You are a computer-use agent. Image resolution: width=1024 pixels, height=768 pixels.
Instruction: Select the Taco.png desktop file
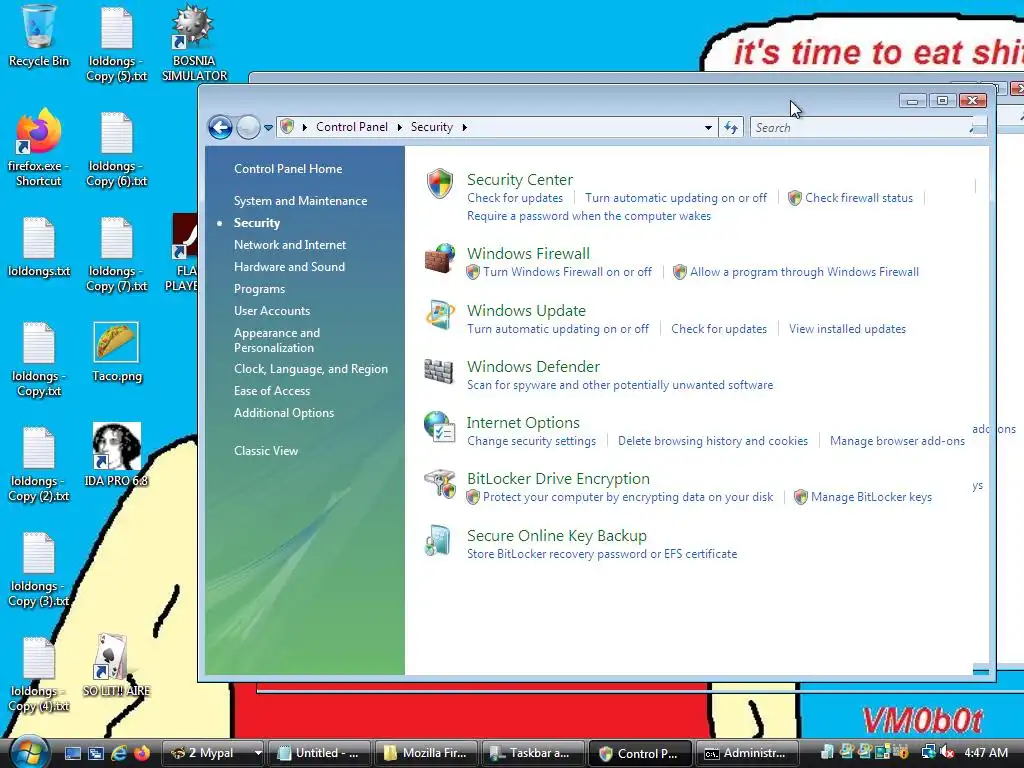pos(116,353)
